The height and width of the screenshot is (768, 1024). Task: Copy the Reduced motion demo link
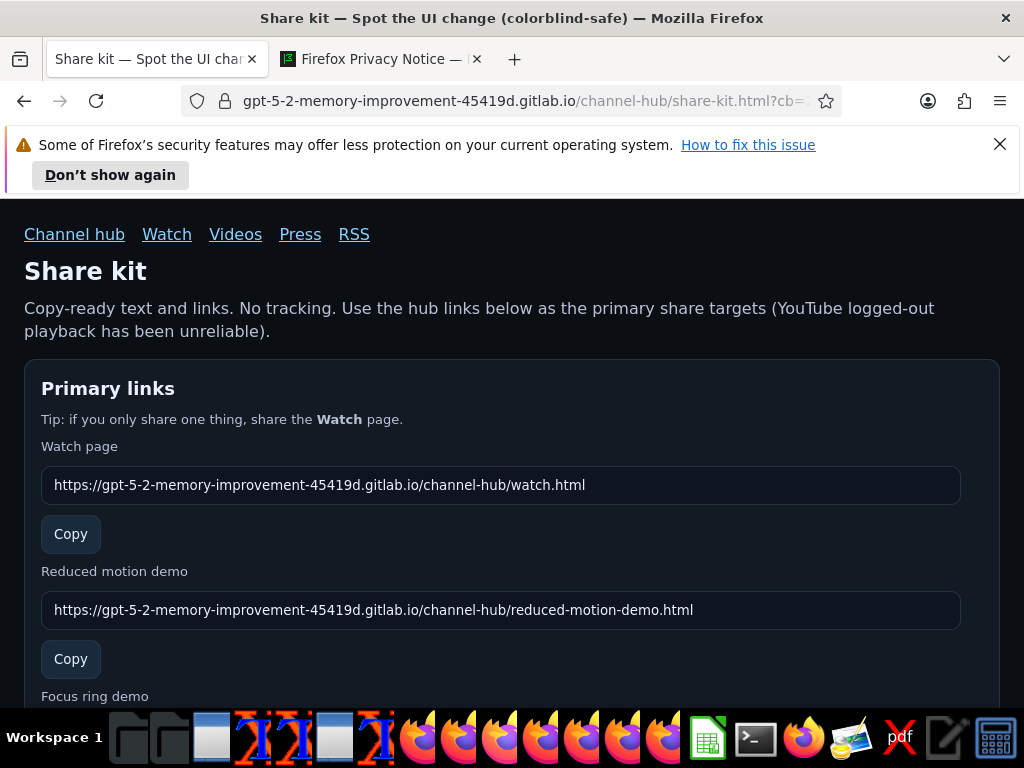(x=71, y=659)
